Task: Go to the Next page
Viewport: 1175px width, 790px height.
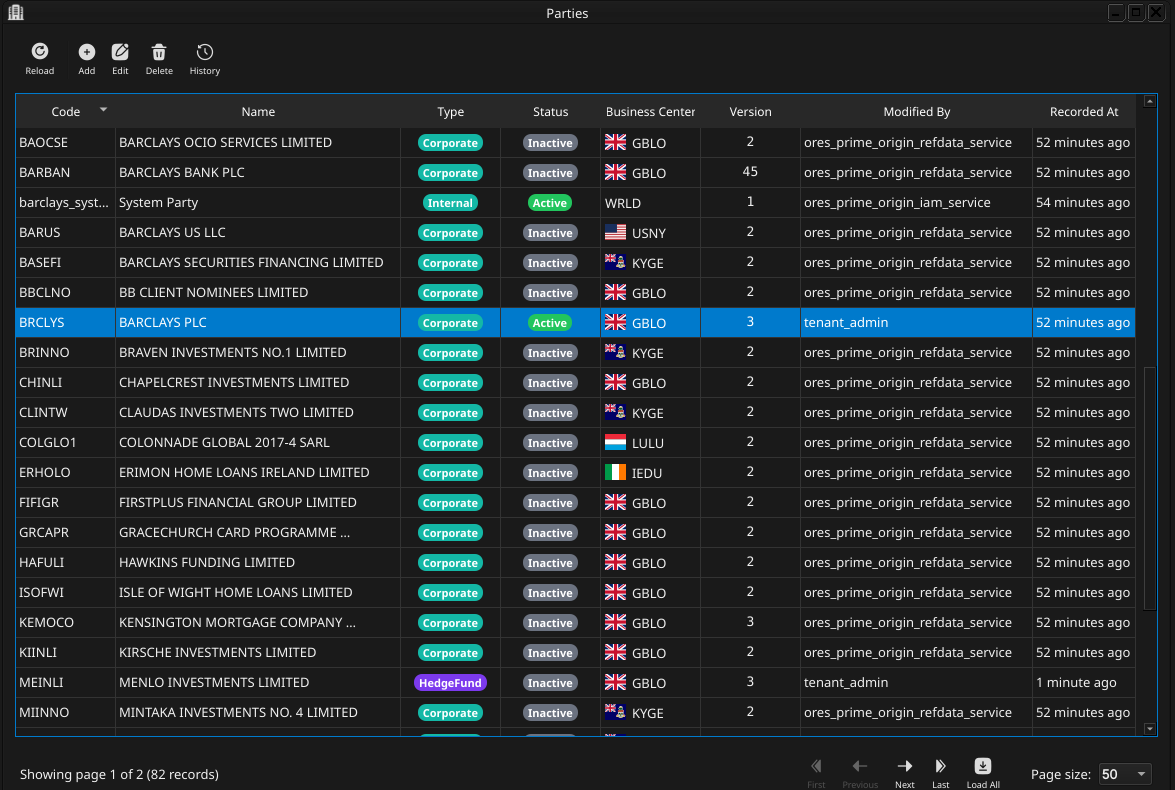Action: coord(904,774)
